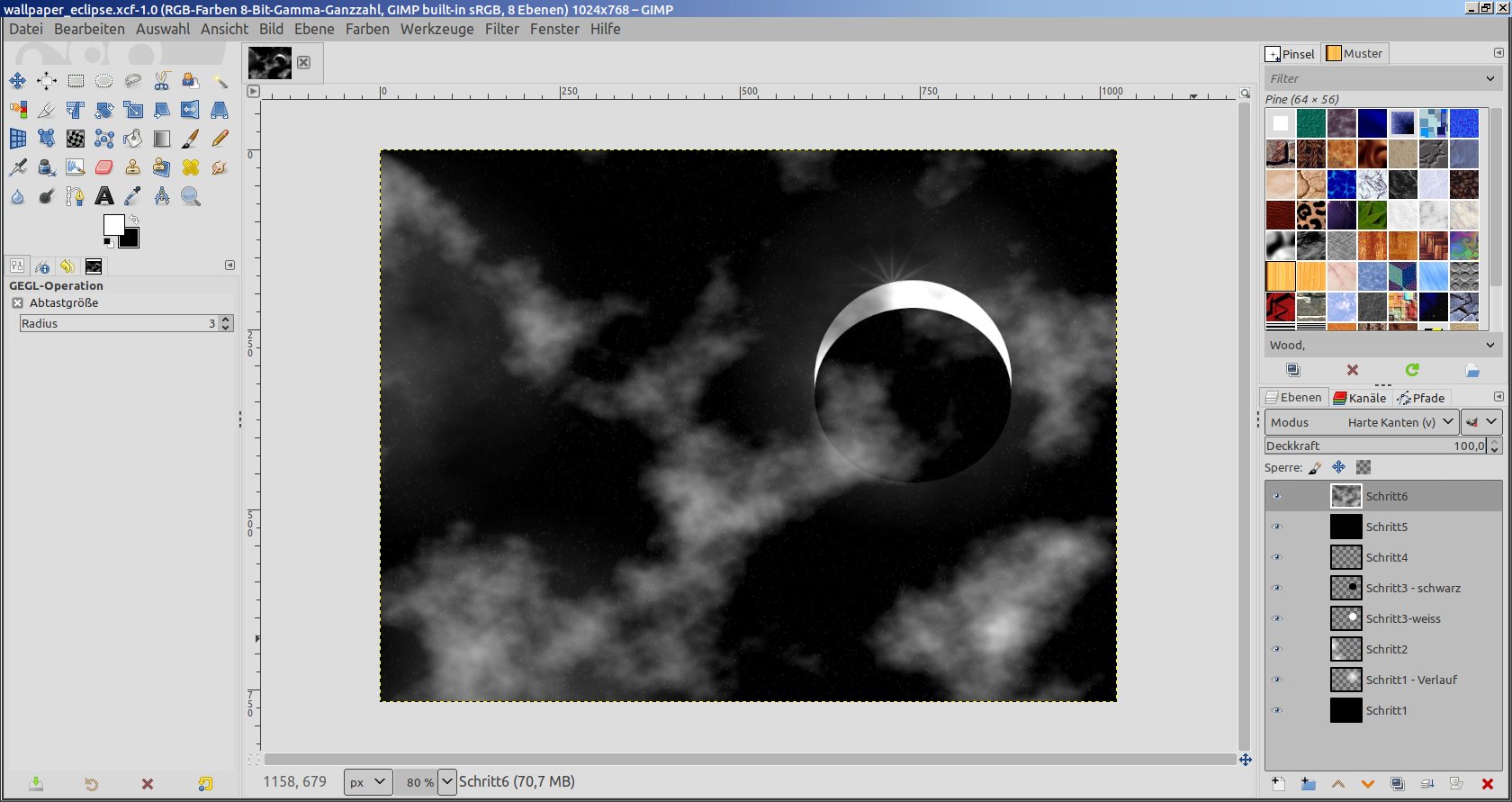The image size is (1512, 802).
Task: Click the Radius input field
Action: coord(112,323)
